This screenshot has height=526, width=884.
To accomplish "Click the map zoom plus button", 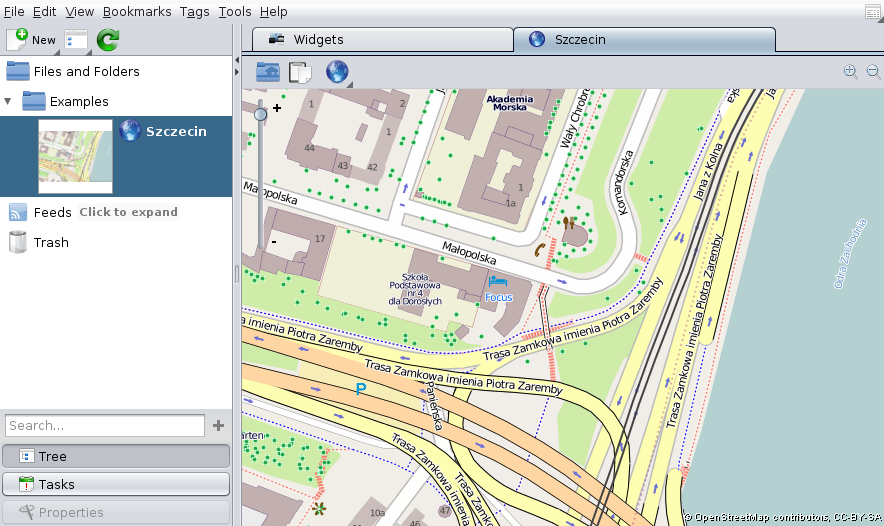I will (x=277, y=108).
